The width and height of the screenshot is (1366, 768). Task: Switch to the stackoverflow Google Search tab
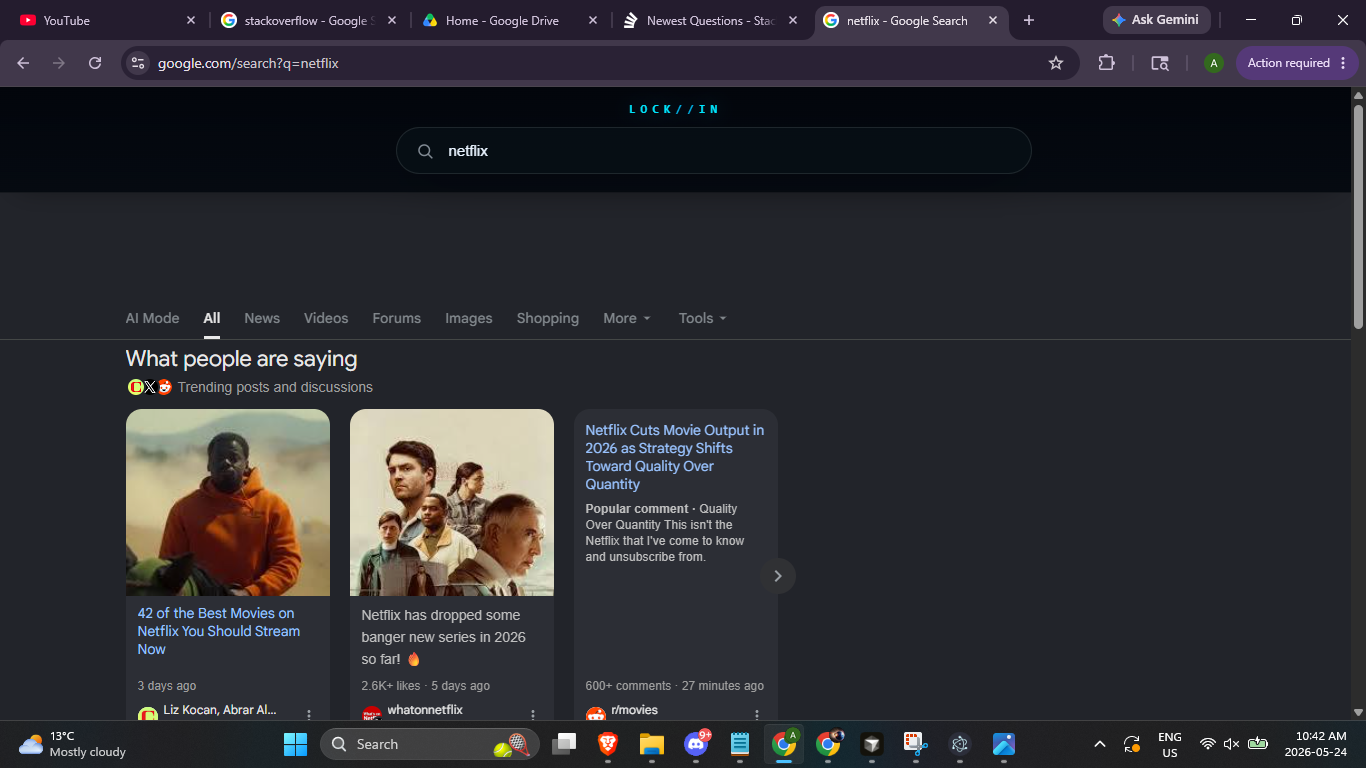coord(308,20)
